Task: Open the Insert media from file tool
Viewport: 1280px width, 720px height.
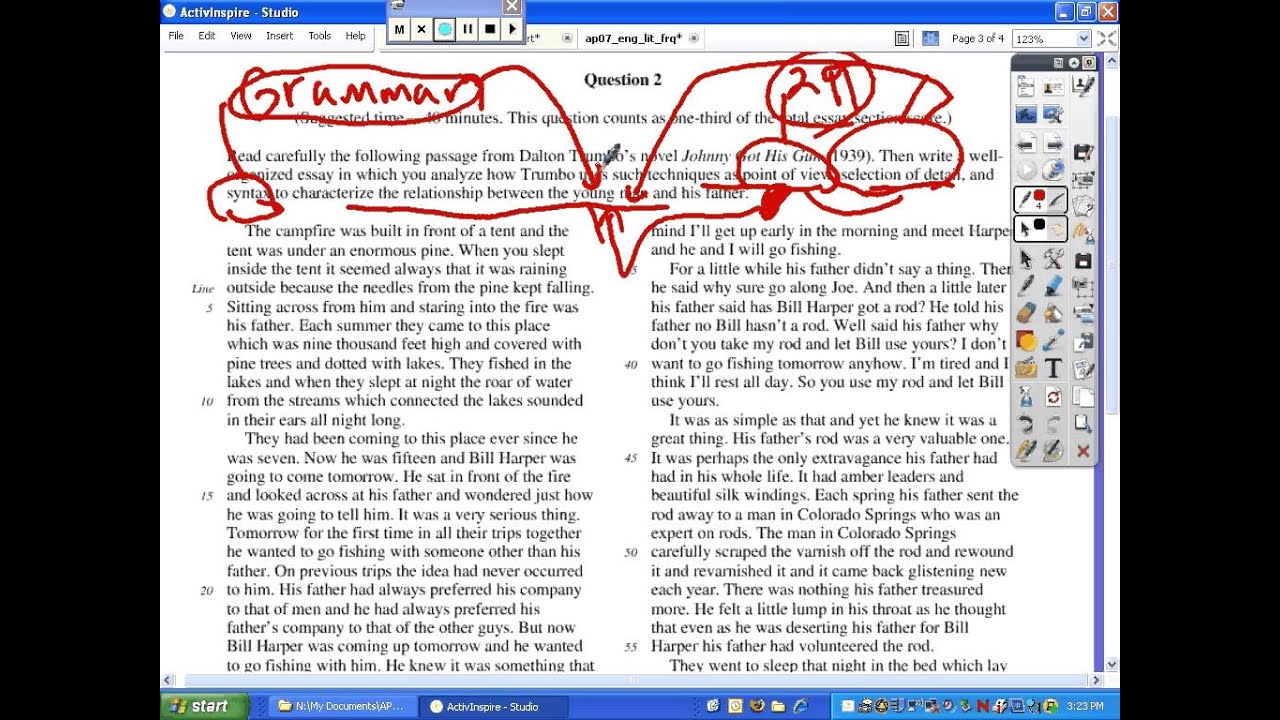Action: pyautogui.click(x=1025, y=369)
